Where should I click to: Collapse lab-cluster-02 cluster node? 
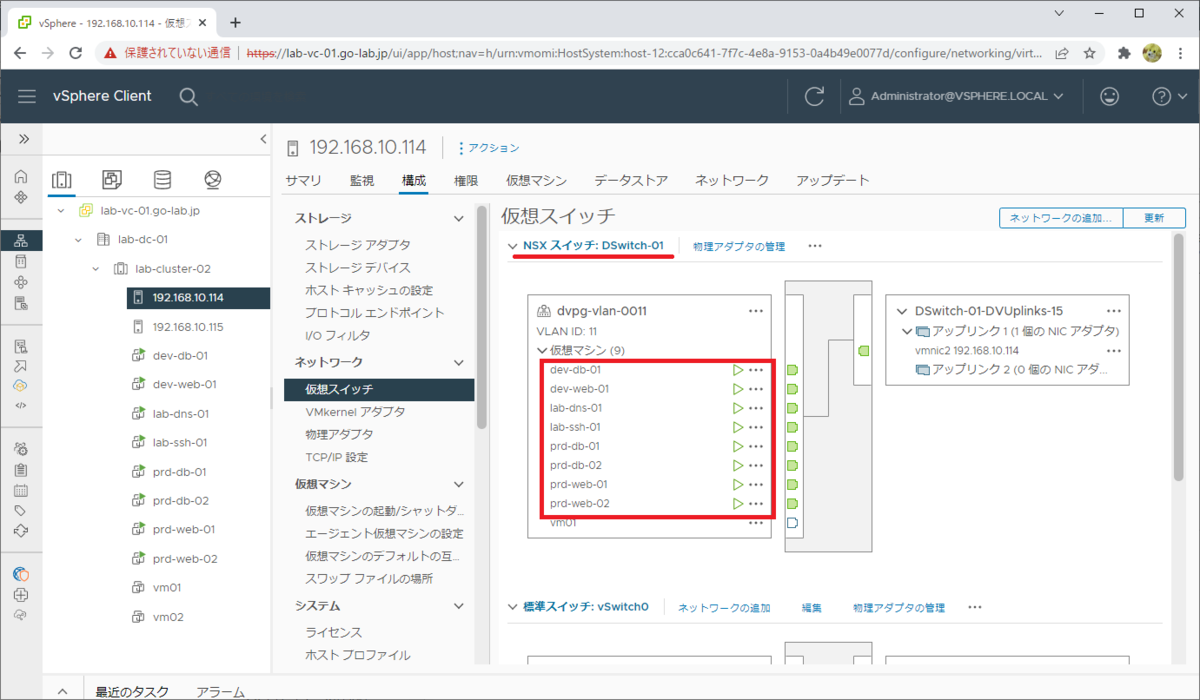[x=96, y=269]
